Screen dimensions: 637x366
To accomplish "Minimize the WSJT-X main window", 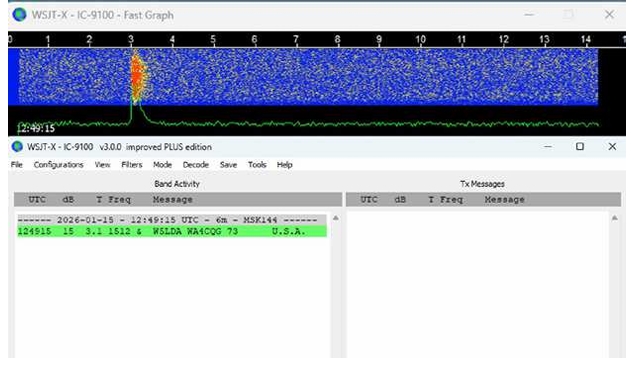I will pos(548,146).
